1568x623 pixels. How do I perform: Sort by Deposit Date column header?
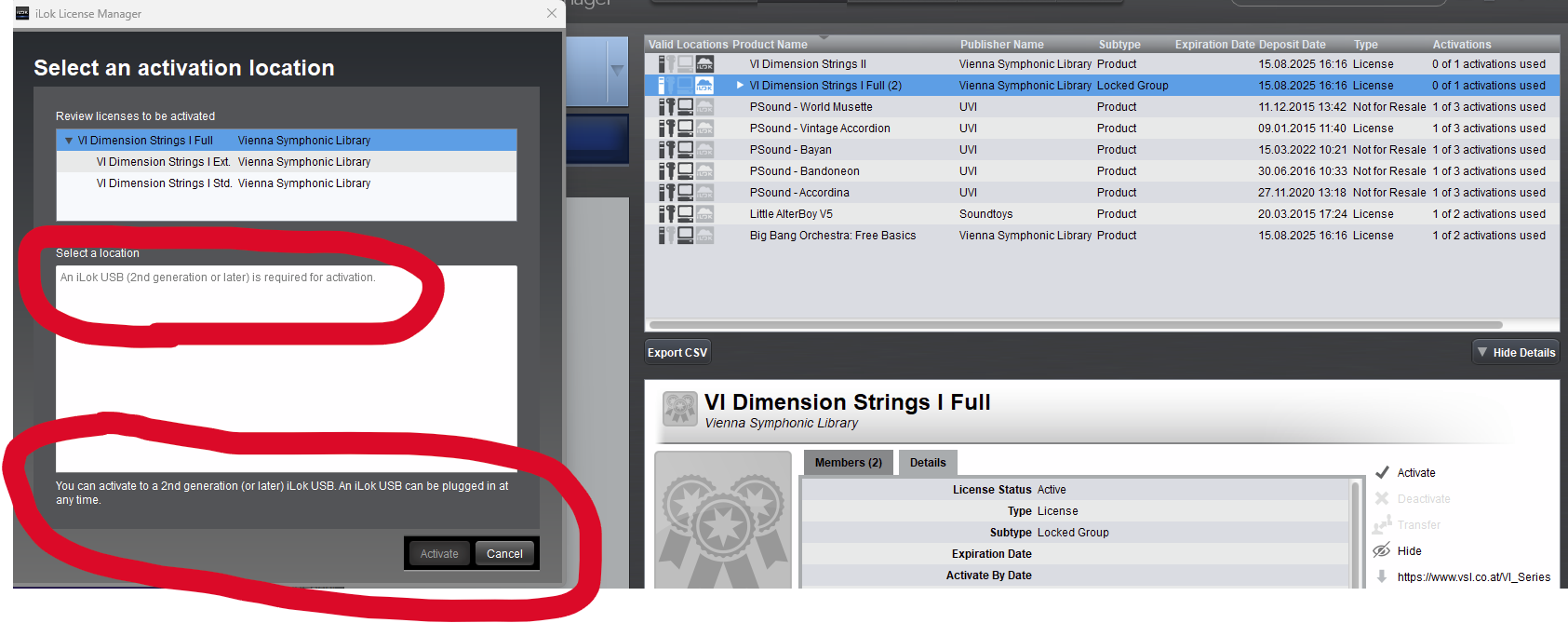(1293, 45)
